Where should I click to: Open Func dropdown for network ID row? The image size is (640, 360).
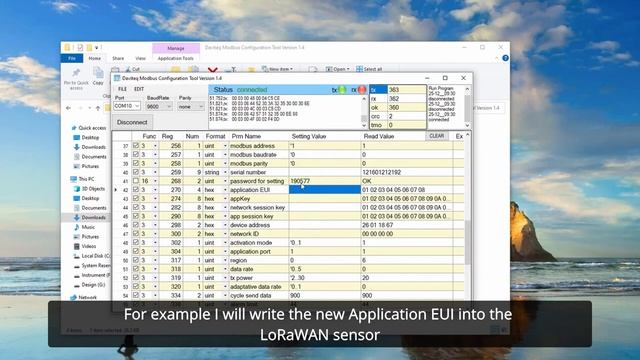[x=155, y=234]
